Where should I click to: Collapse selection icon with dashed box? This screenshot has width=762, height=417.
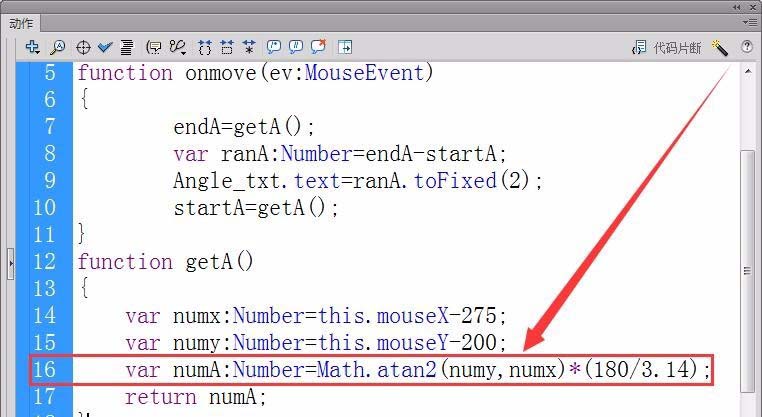coord(226,47)
